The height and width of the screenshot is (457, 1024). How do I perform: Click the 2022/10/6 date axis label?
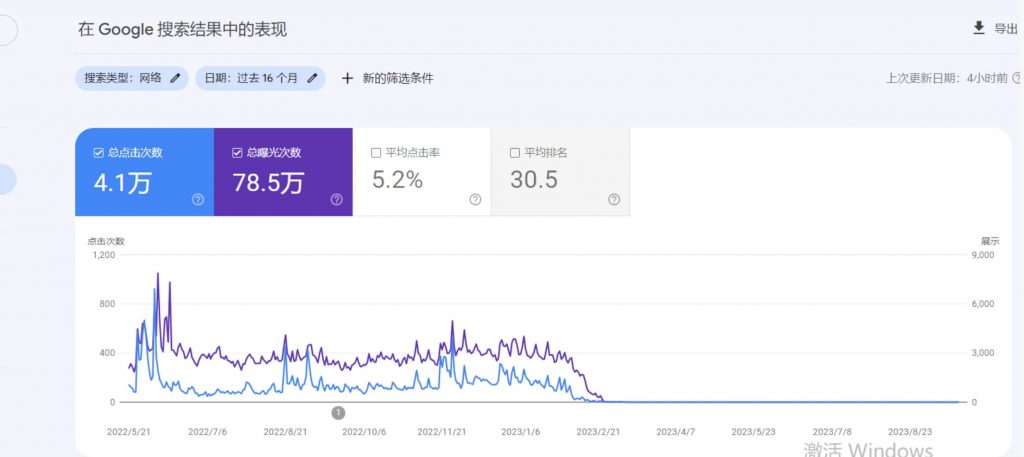(x=362, y=432)
